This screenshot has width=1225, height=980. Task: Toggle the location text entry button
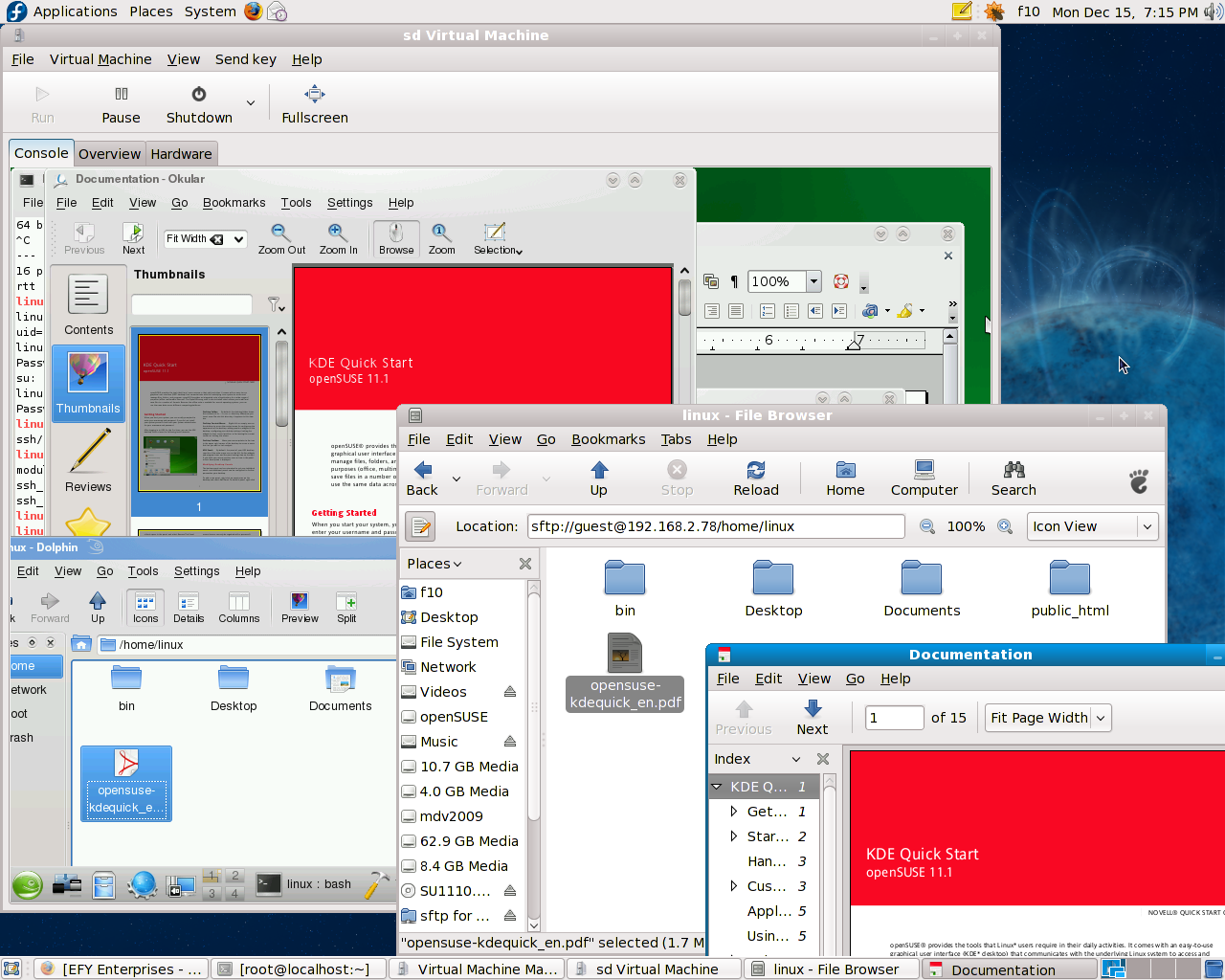coord(420,526)
